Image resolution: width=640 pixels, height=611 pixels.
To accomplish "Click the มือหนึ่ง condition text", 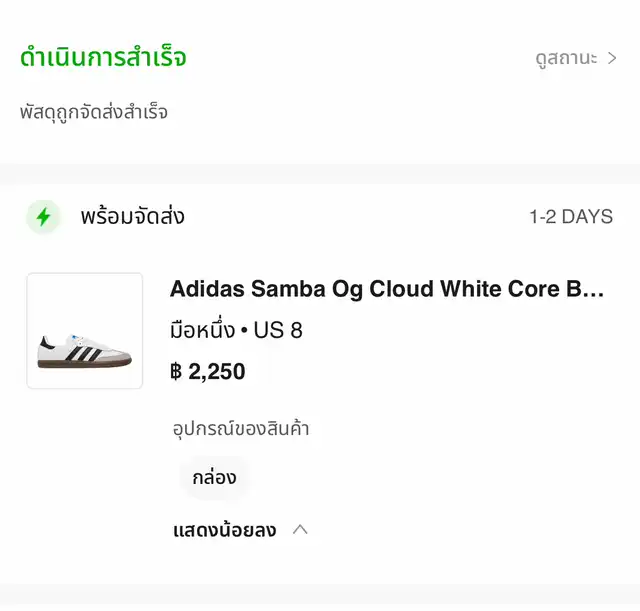I will point(203,331).
